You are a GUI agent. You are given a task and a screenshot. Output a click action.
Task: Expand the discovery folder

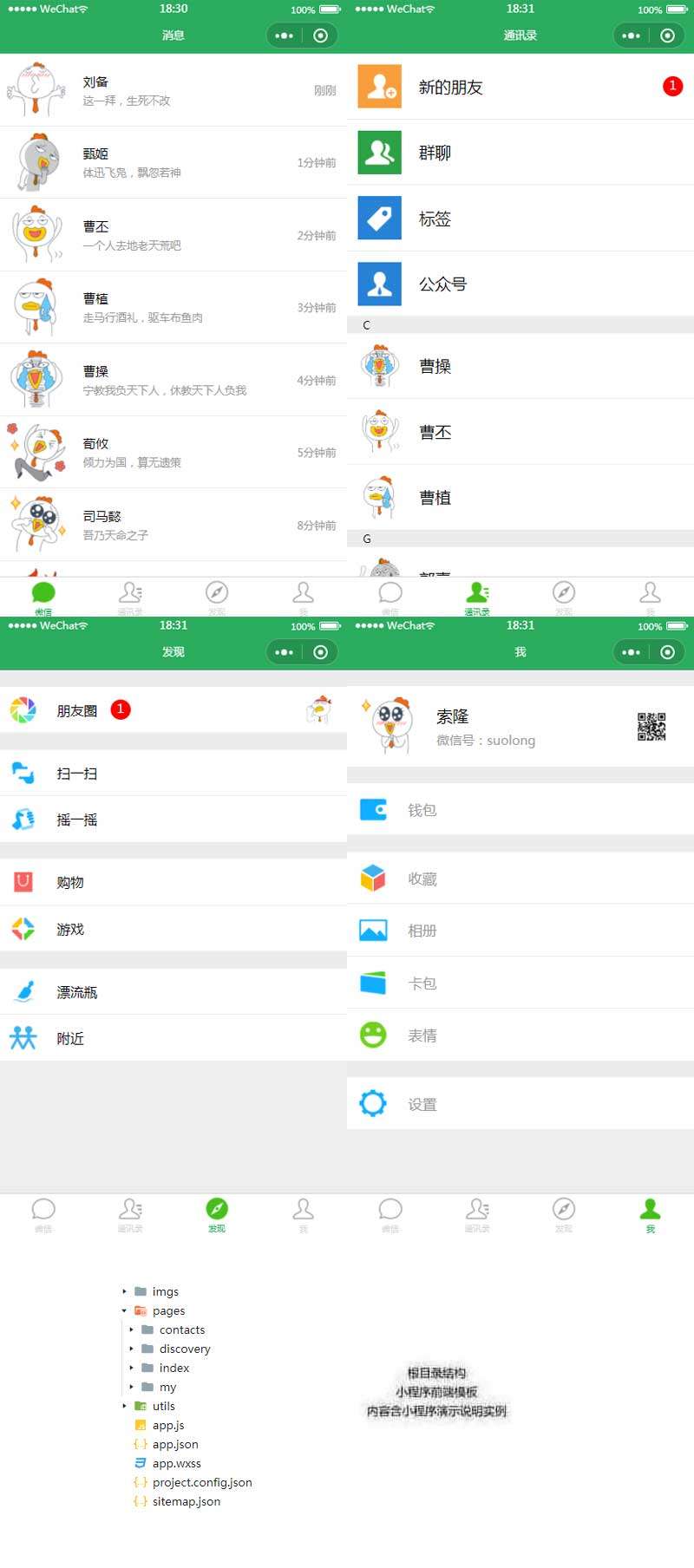131,1349
